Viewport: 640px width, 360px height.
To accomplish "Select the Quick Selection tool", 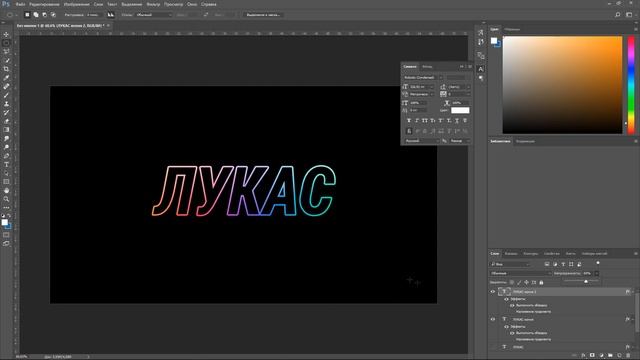I will click(6, 60).
